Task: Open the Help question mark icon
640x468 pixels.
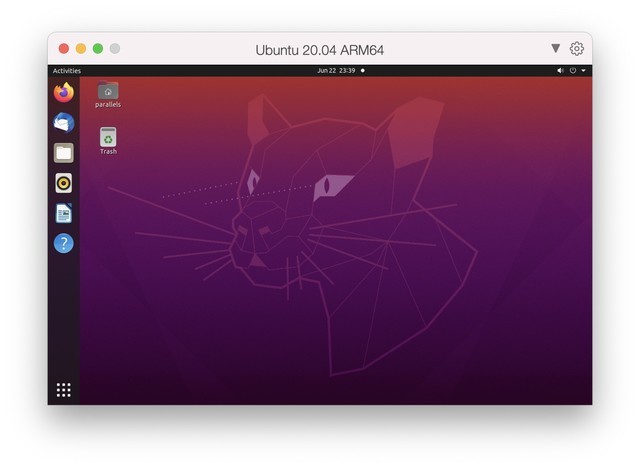Action: click(64, 243)
